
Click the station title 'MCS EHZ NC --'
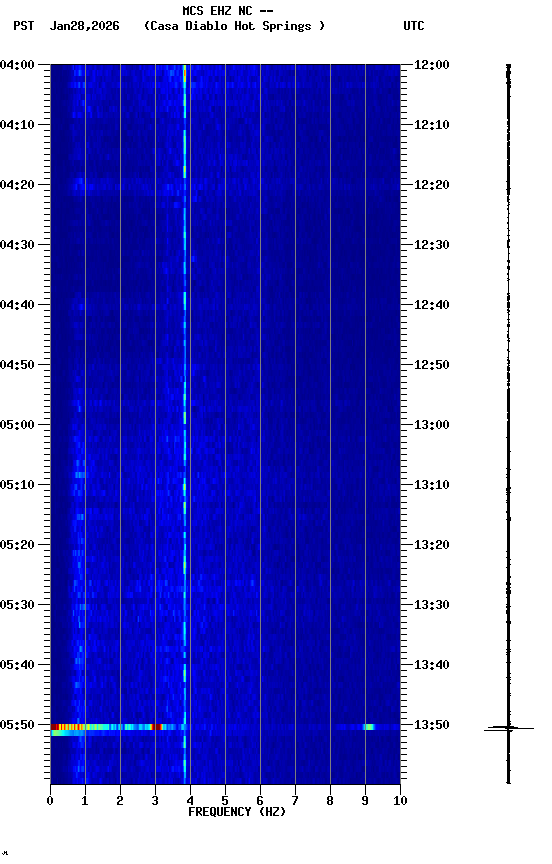click(228, 10)
